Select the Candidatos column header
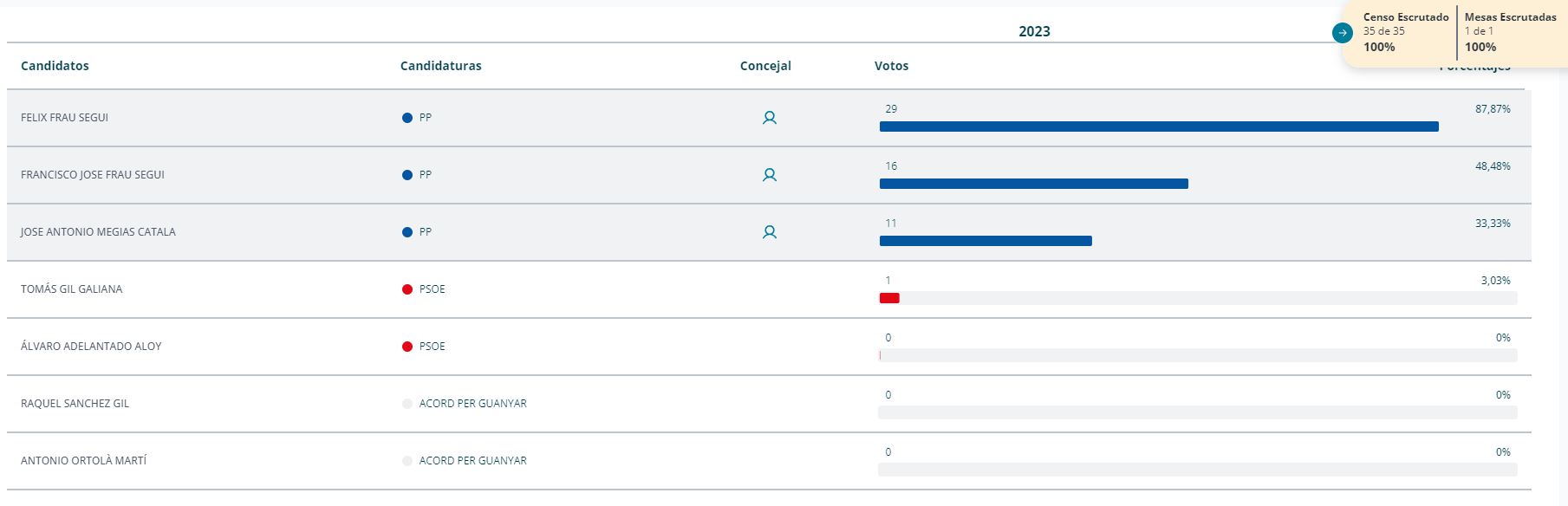 [55, 66]
